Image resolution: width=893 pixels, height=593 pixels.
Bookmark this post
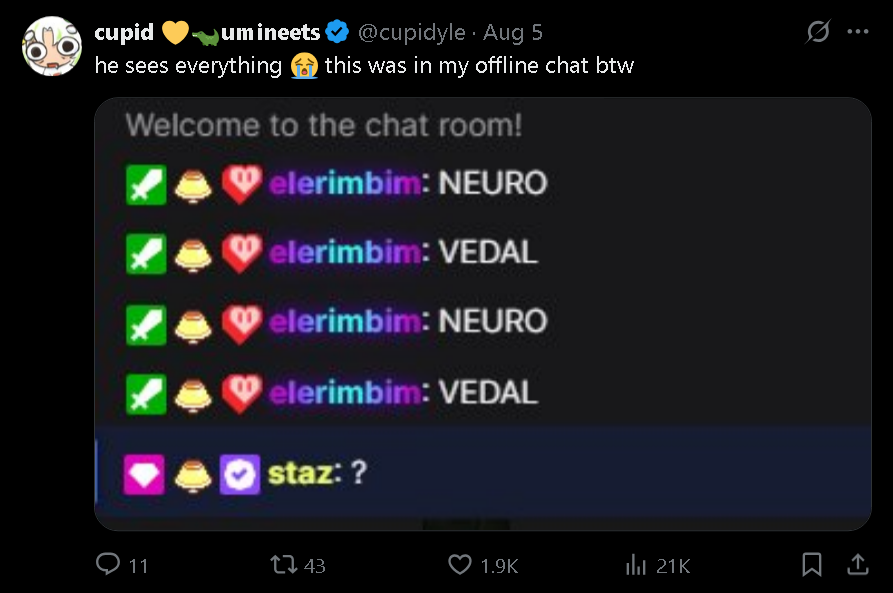pos(812,565)
